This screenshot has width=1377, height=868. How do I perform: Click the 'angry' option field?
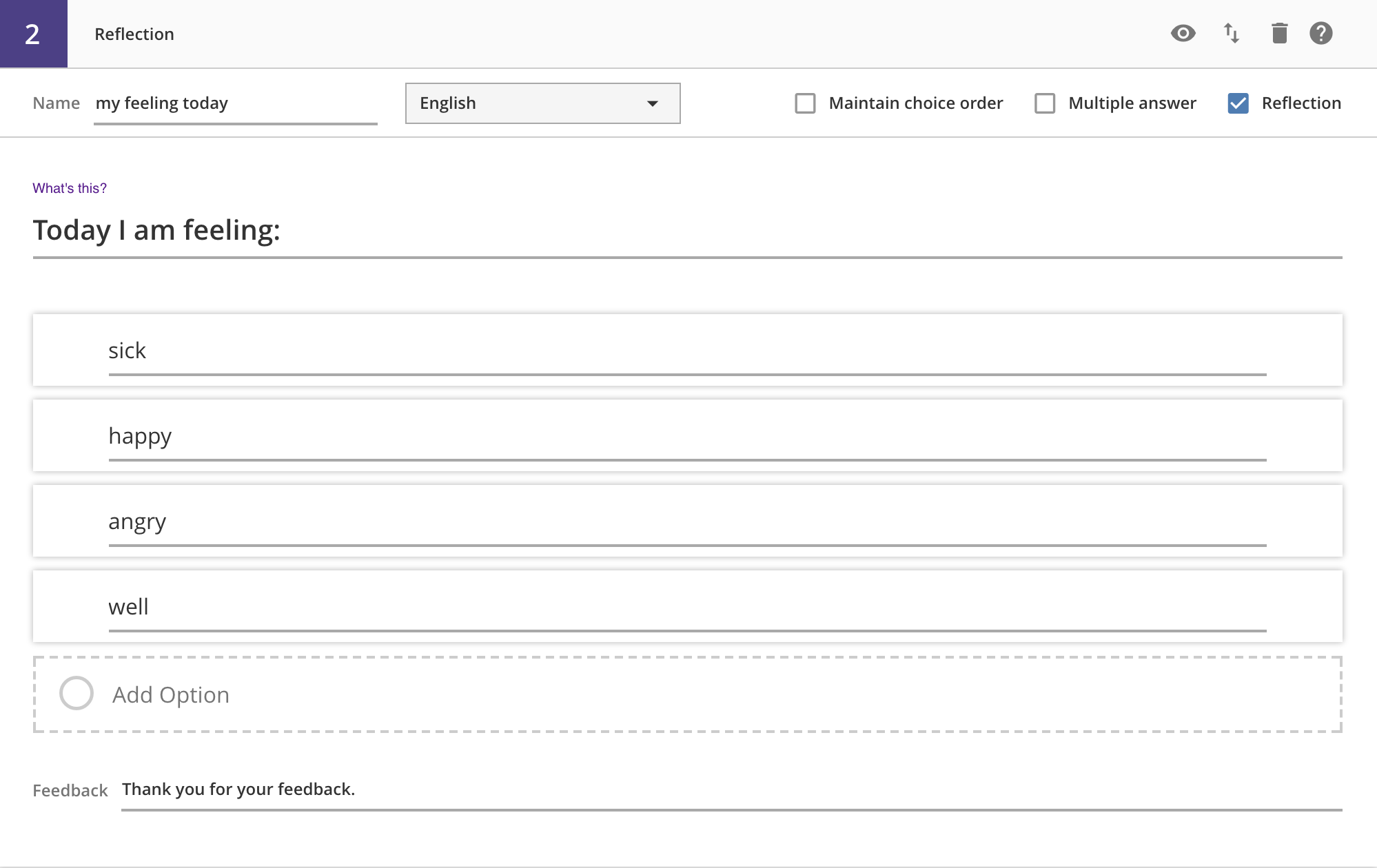point(686,522)
